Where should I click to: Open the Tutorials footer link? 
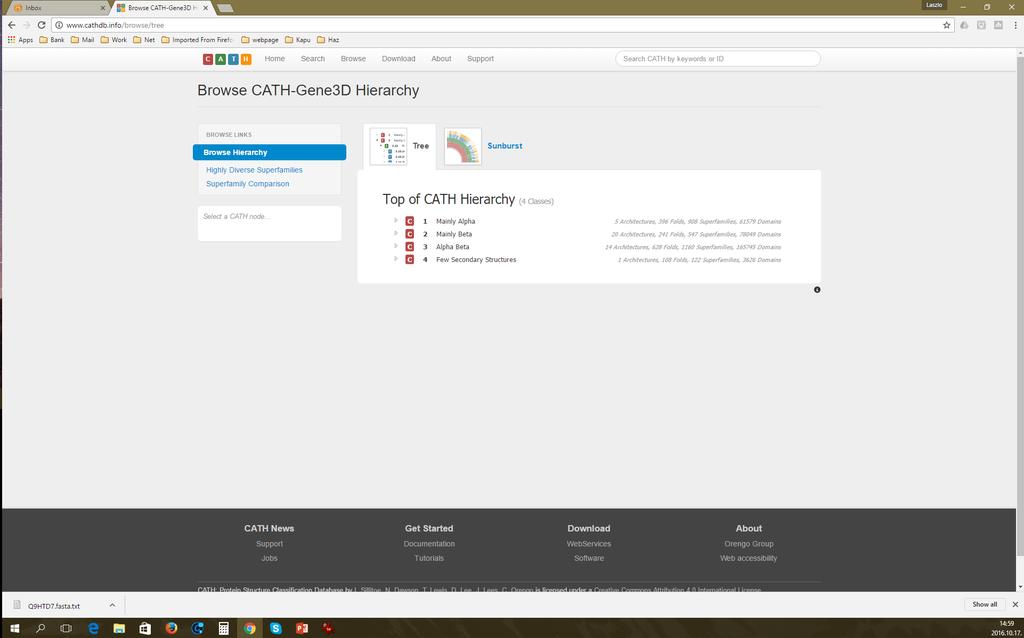429,558
